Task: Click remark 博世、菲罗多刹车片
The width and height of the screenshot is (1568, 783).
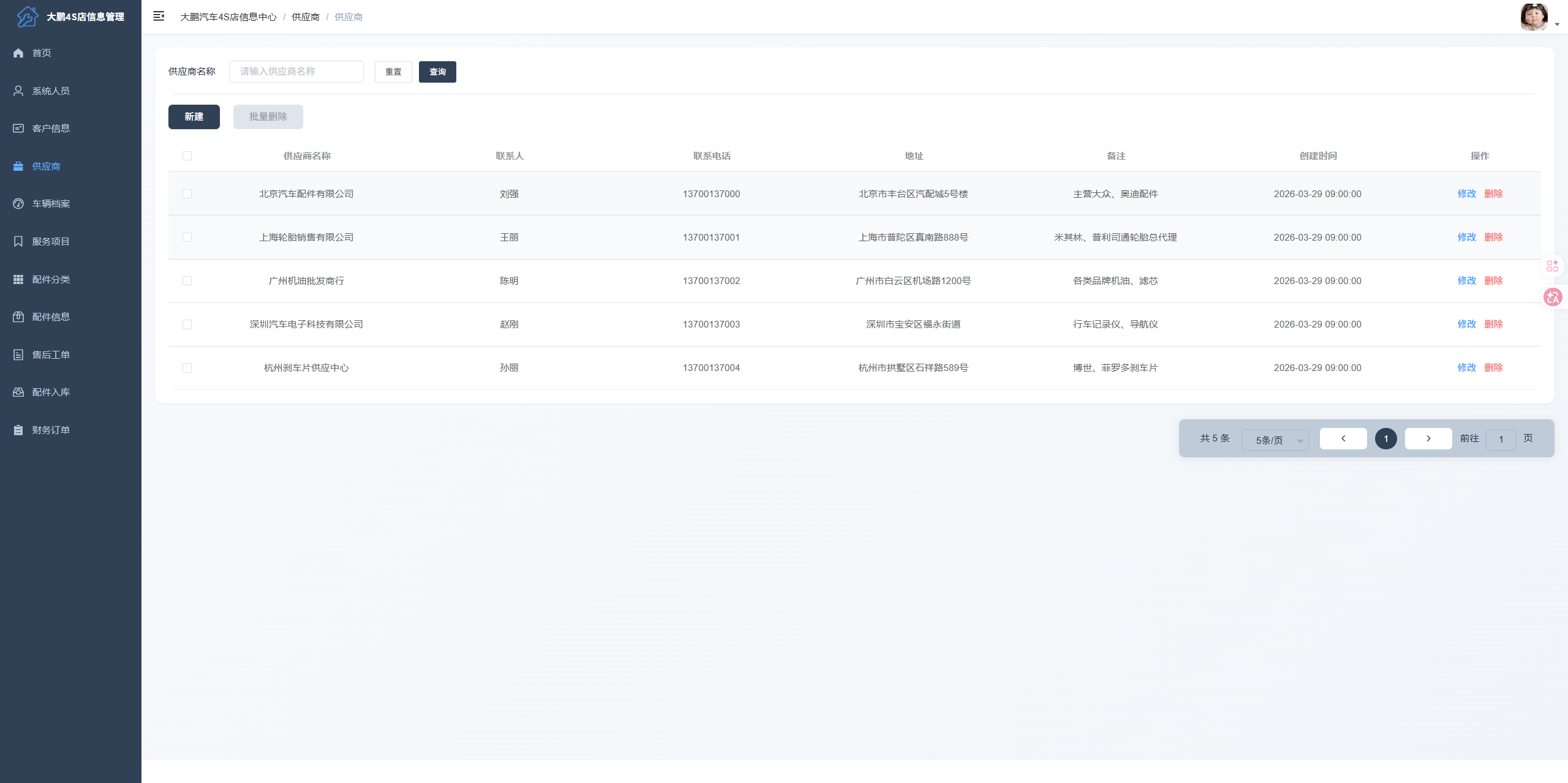Action: coord(1115,368)
